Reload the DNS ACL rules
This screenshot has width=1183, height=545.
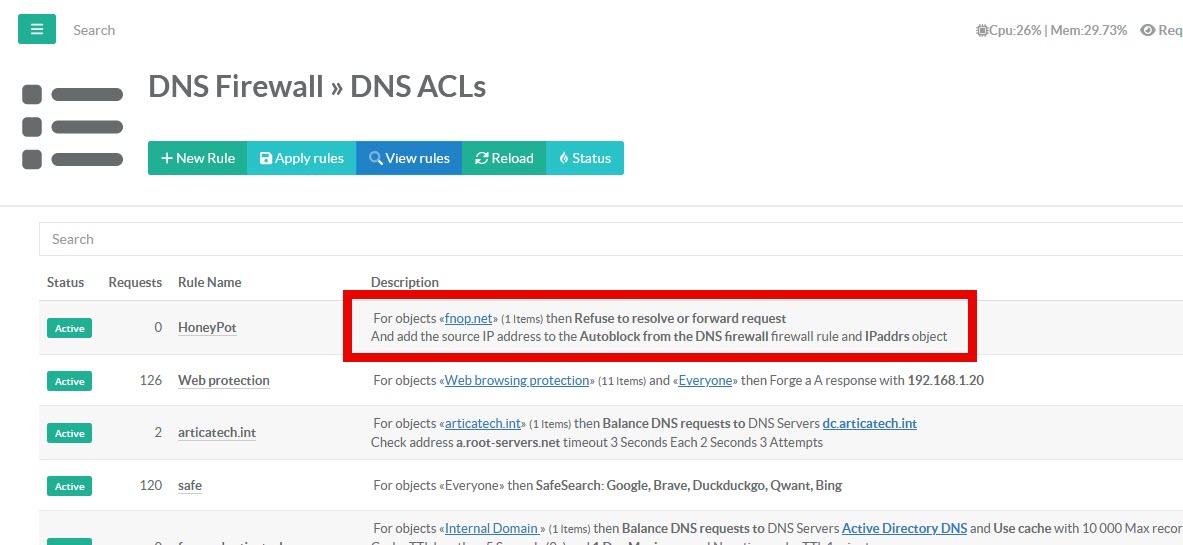pos(504,158)
